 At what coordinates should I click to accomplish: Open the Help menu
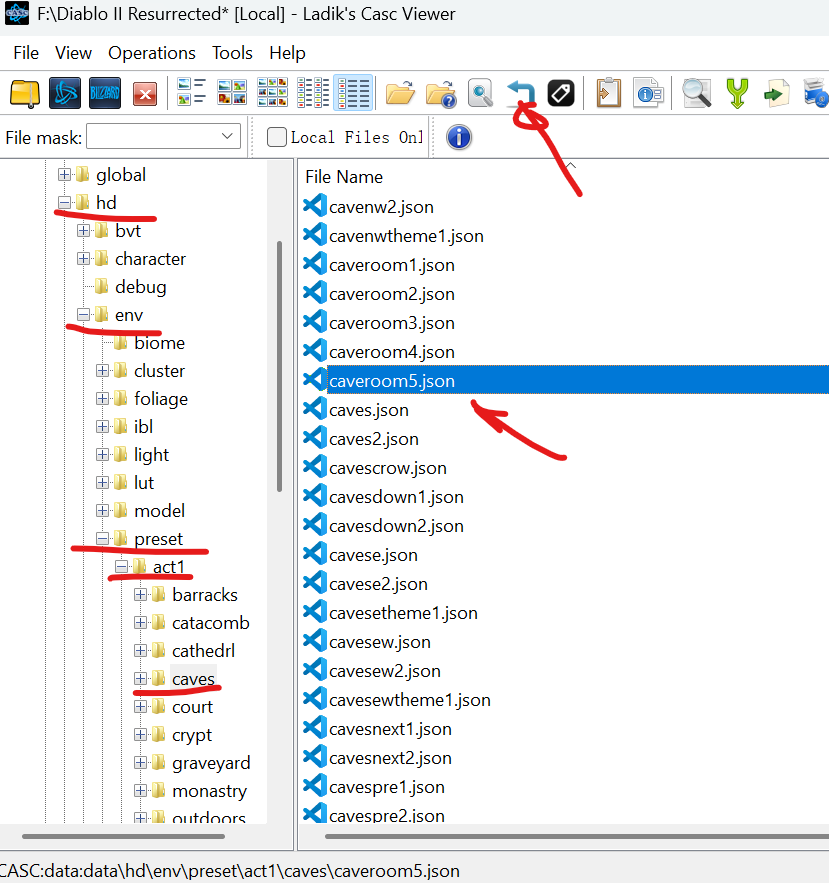(287, 53)
